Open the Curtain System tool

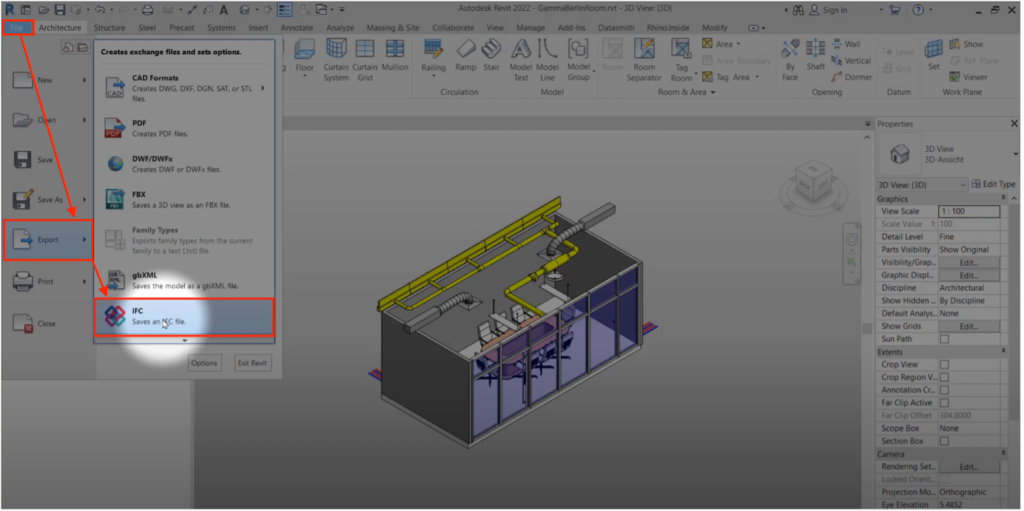click(336, 59)
